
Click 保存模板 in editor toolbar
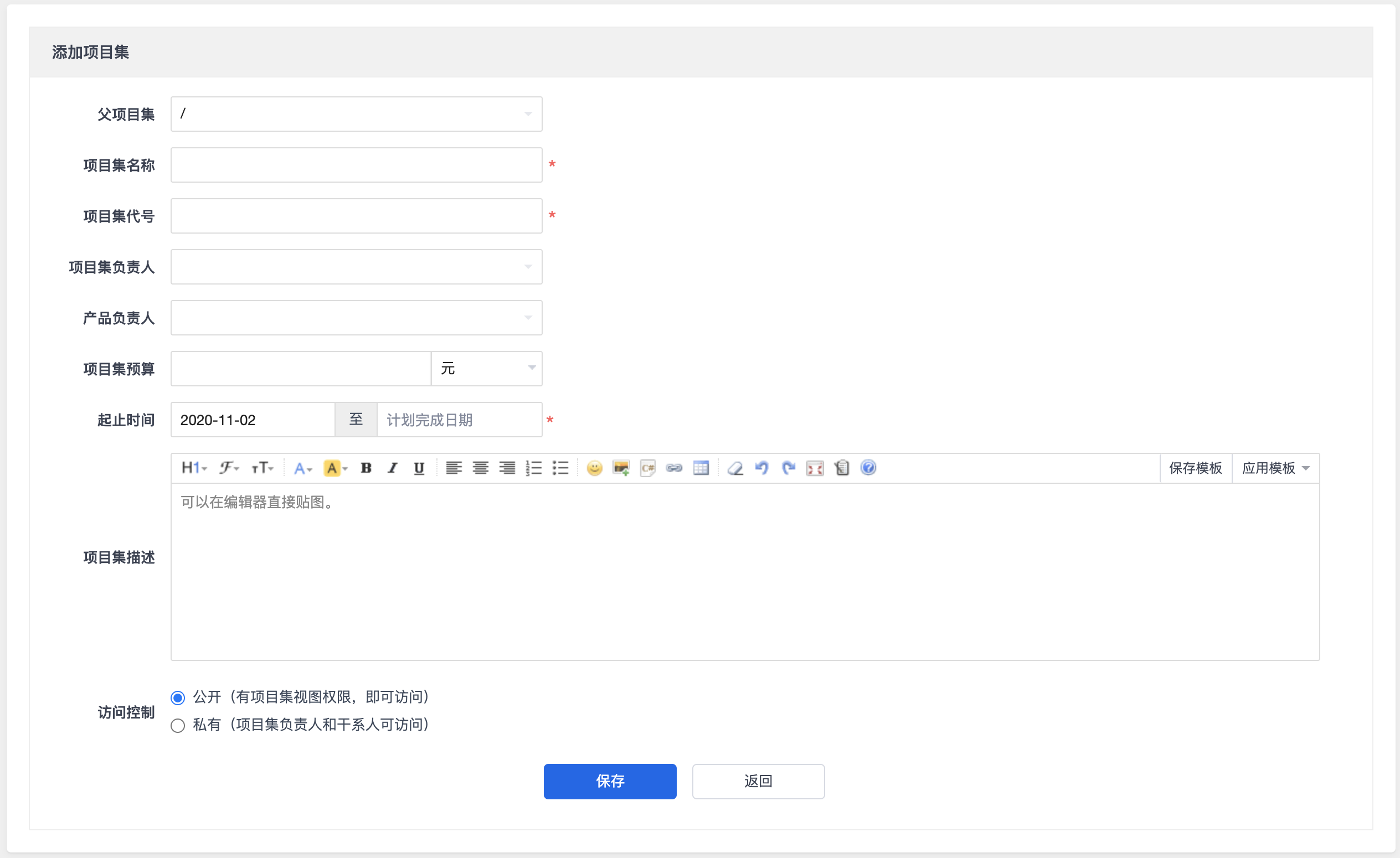pyautogui.click(x=1195, y=468)
